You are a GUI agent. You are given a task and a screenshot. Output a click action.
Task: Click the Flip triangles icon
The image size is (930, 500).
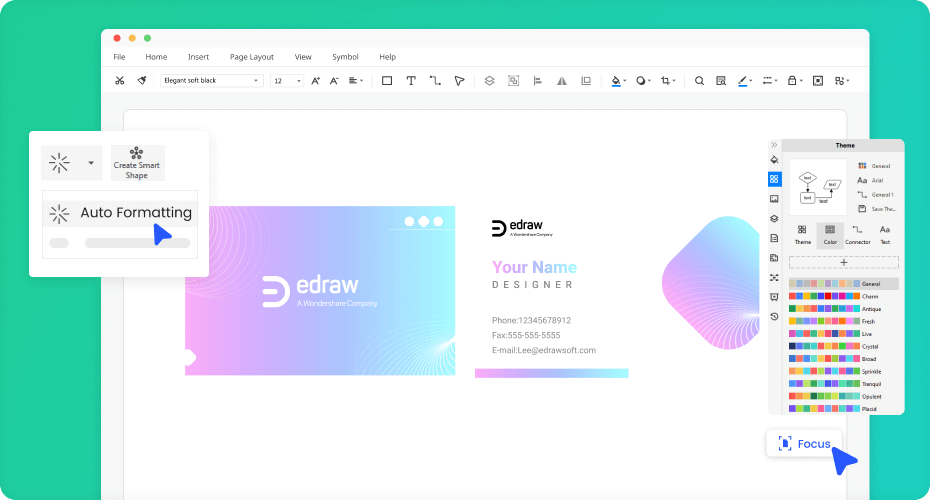click(562, 81)
